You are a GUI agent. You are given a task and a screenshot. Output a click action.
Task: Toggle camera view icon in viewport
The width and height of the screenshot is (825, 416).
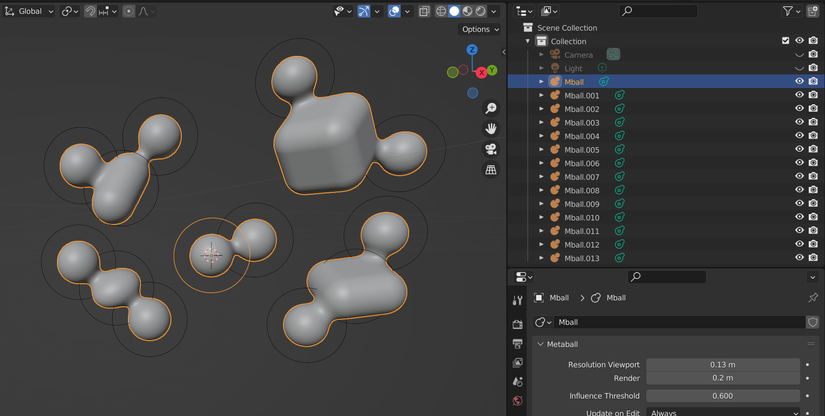(x=491, y=149)
